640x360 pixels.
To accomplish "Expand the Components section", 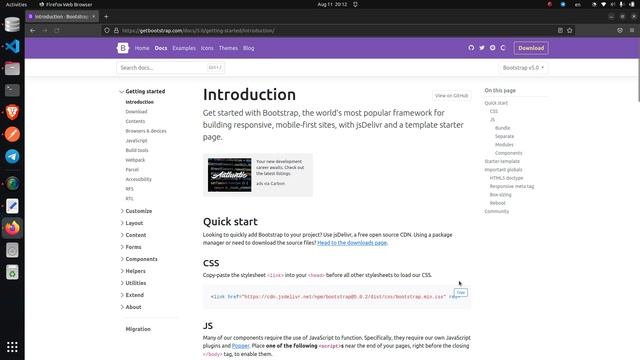I will [139, 259].
